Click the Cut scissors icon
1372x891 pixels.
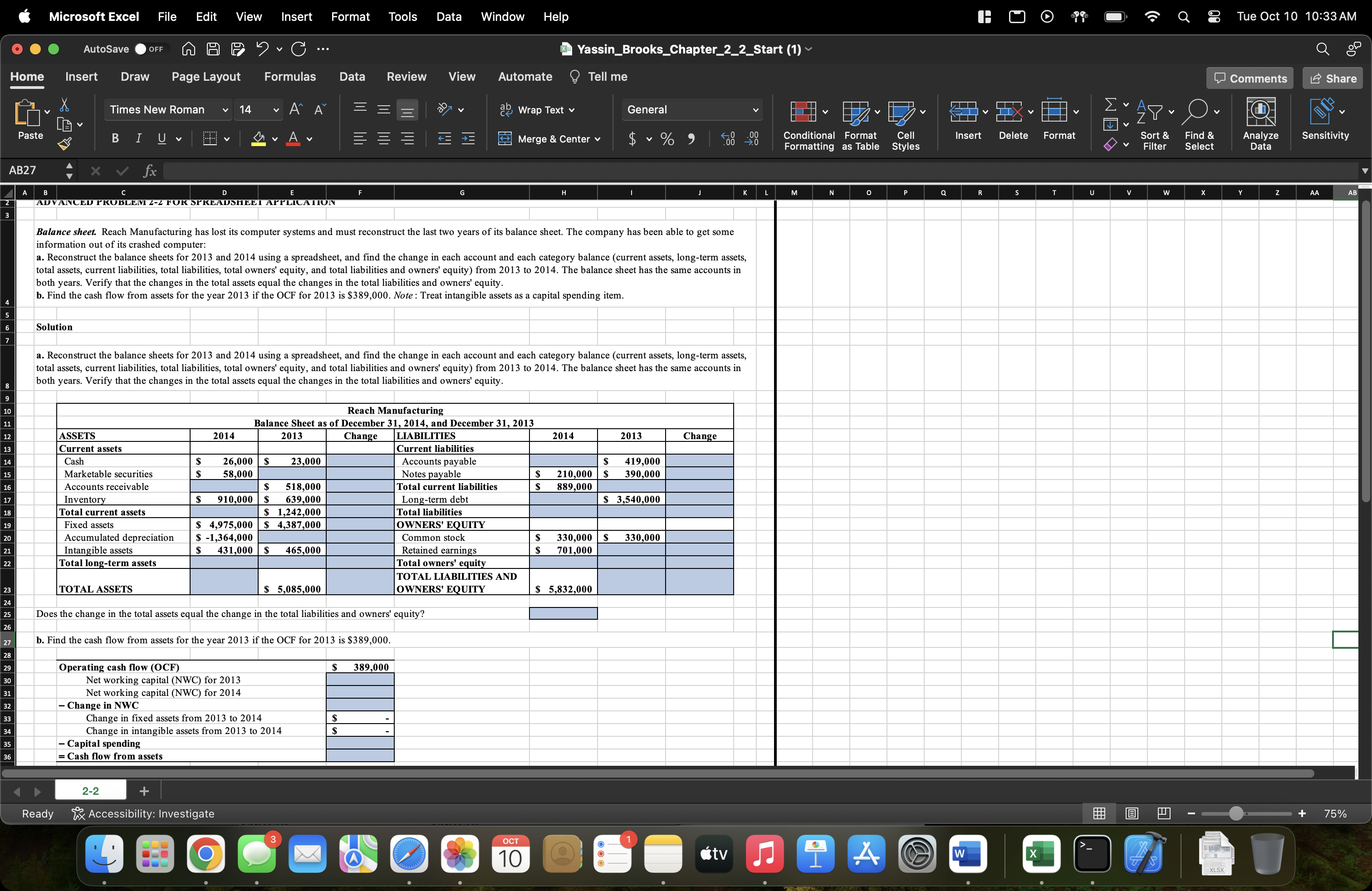[64, 105]
